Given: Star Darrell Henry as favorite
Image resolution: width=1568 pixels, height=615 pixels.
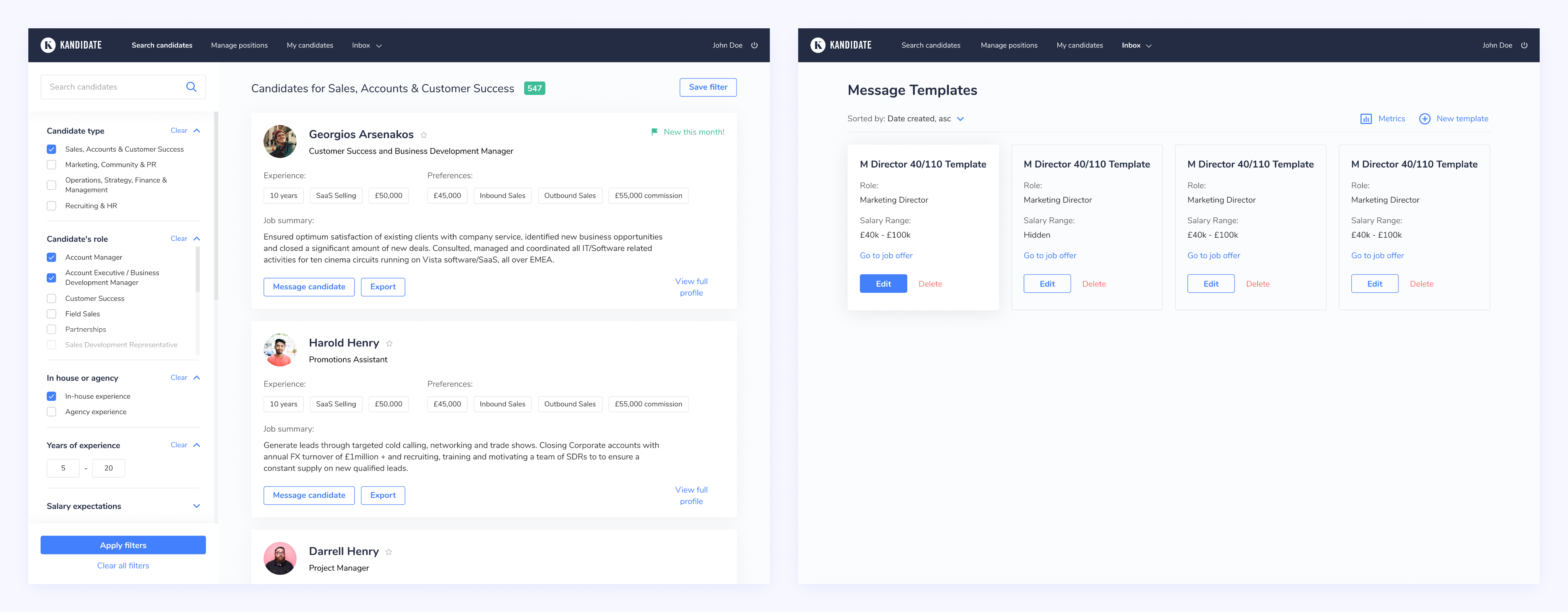Looking at the screenshot, I should (x=388, y=552).
